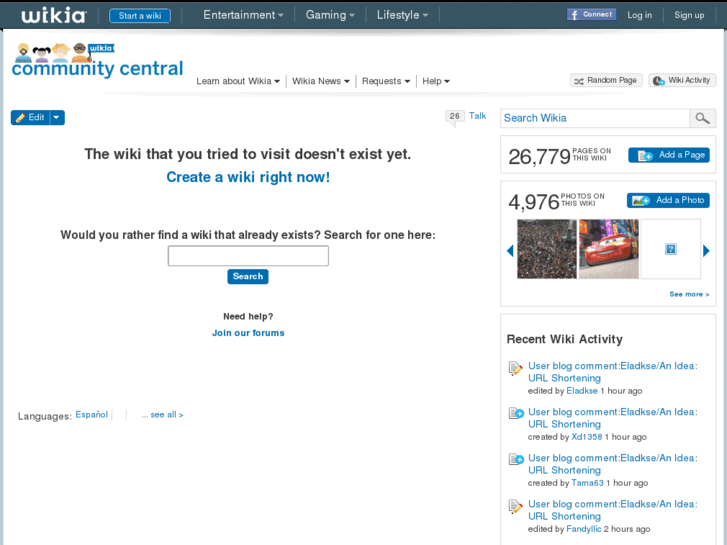This screenshot has width=727, height=545.
Task: Open the Talk page link
Action: (x=477, y=116)
